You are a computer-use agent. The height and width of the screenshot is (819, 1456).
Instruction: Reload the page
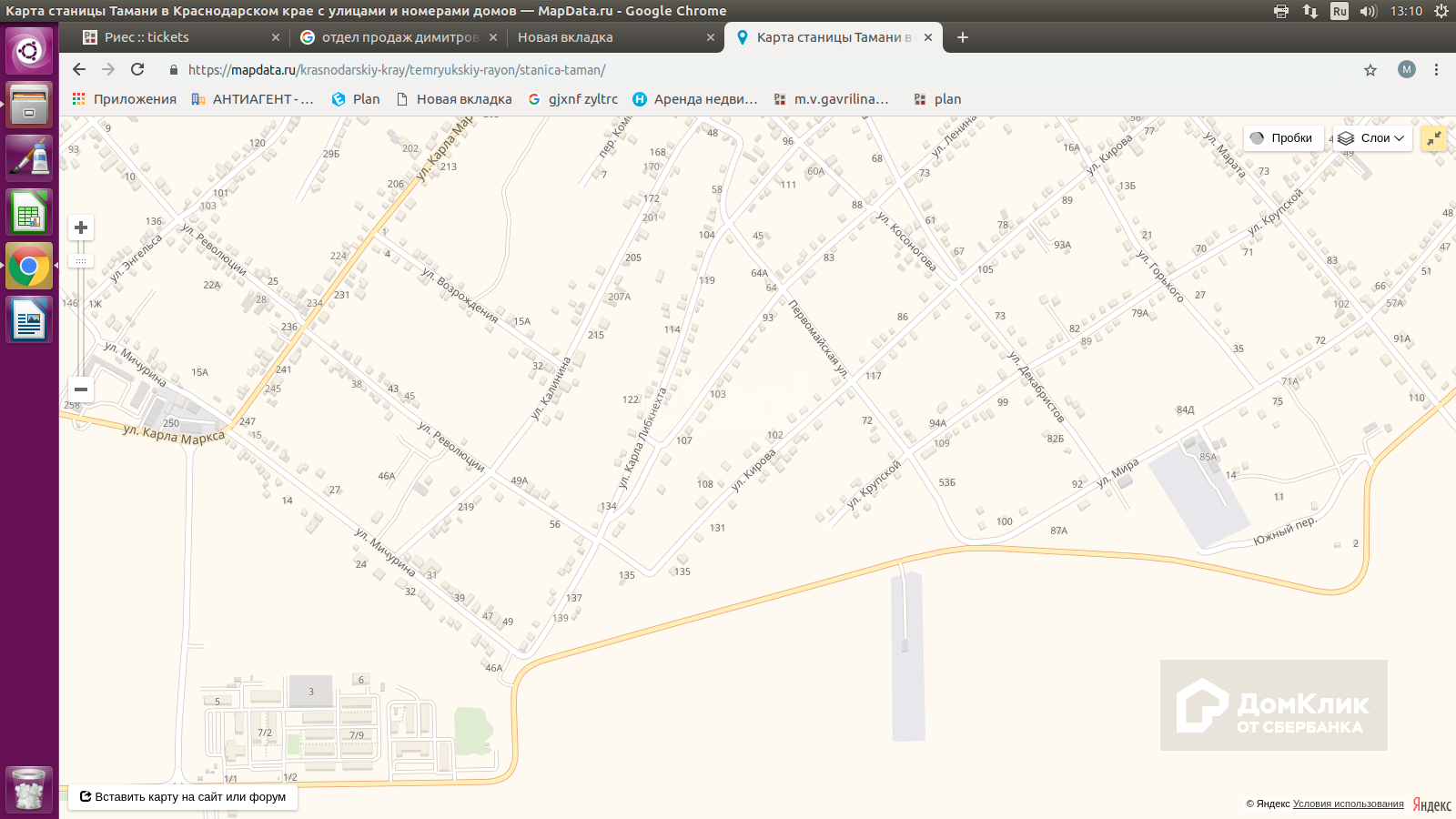click(x=137, y=70)
